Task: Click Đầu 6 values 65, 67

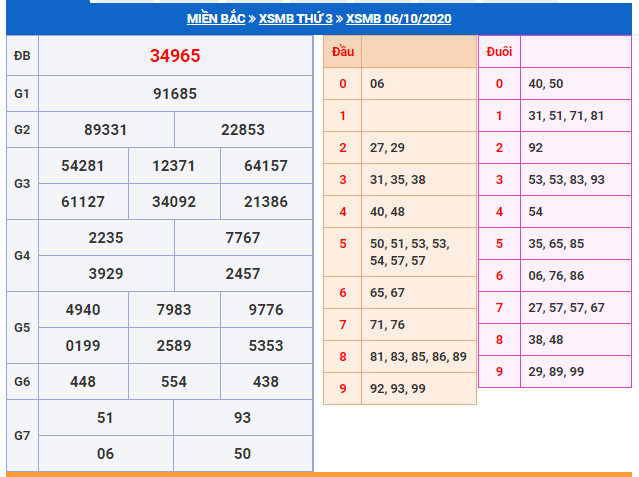Action: 387,293
